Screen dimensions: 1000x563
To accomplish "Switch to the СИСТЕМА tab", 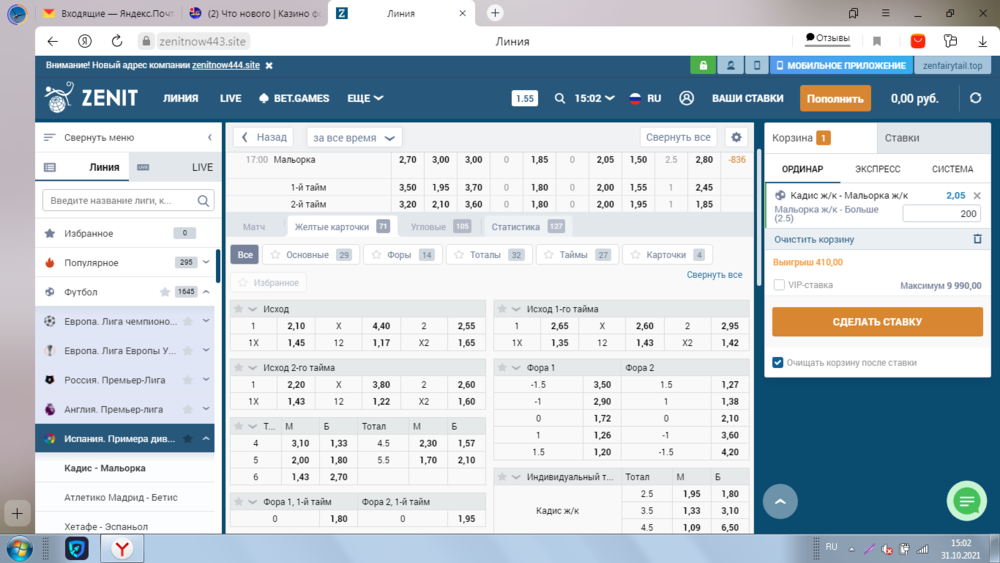I will (952, 169).
